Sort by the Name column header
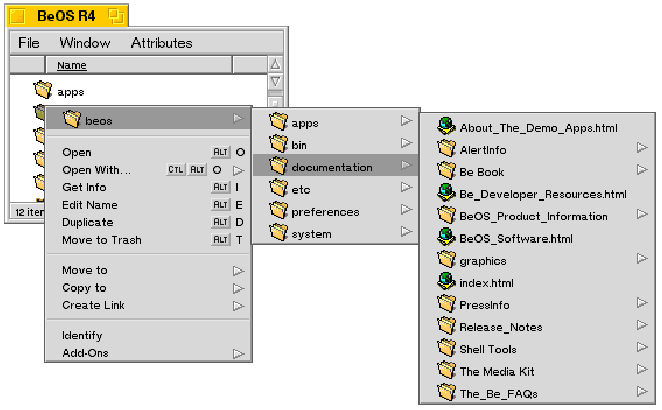The image size is (662, 410). pyautogui.click(x=138, y=65)
